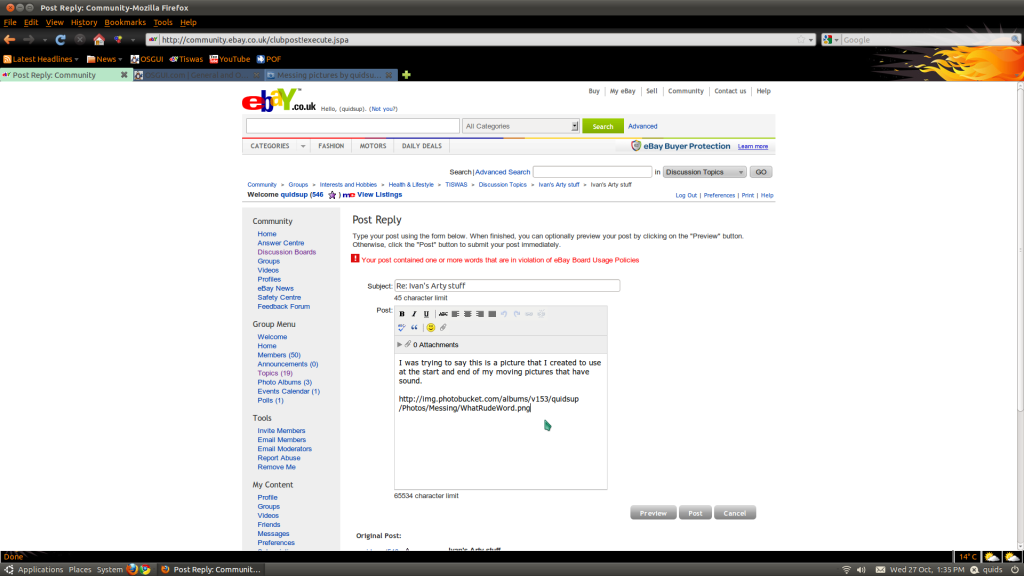Open the Discussion Topics search dropdown
Screen dimensions: 1024x576
(x=705, y=172)
